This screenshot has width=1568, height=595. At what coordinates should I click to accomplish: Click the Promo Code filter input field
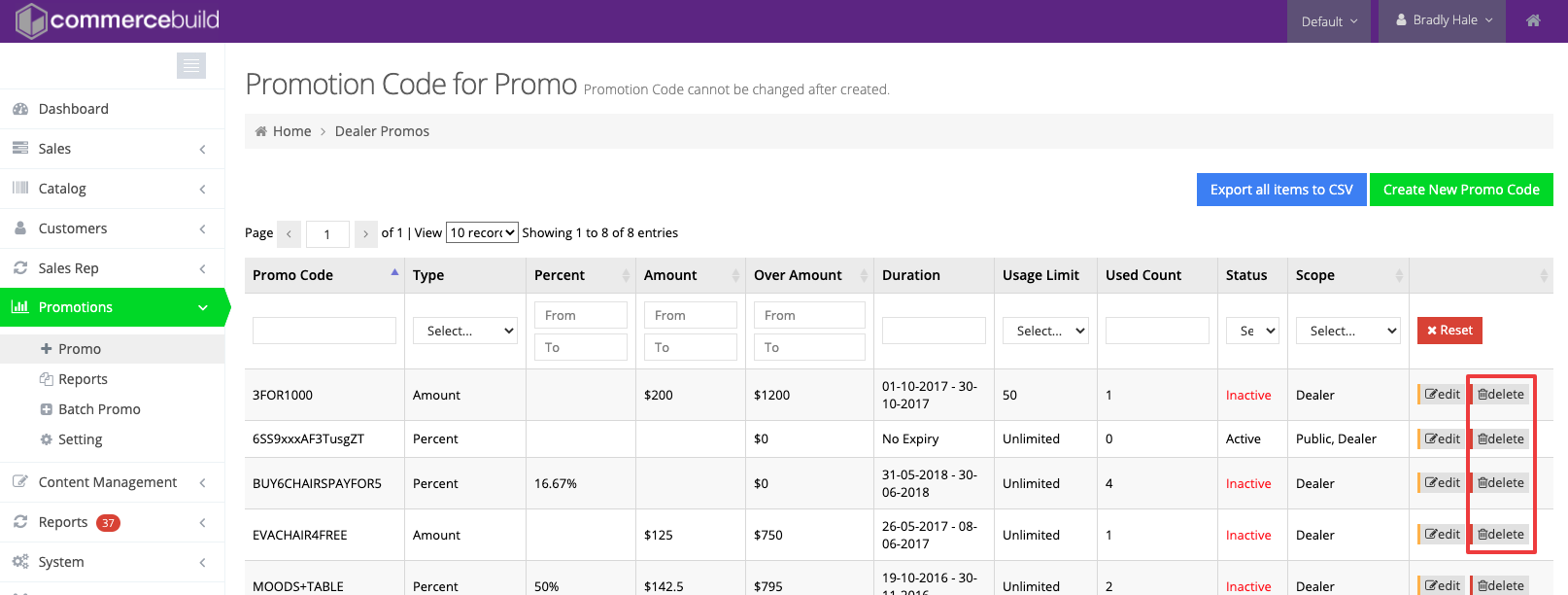point(324,331)
